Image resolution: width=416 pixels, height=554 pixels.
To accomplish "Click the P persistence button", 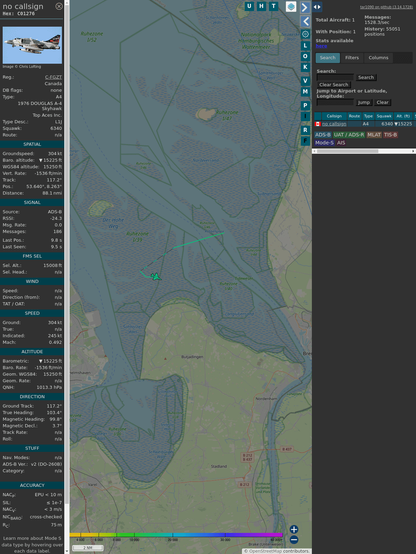I will point(305,105).
